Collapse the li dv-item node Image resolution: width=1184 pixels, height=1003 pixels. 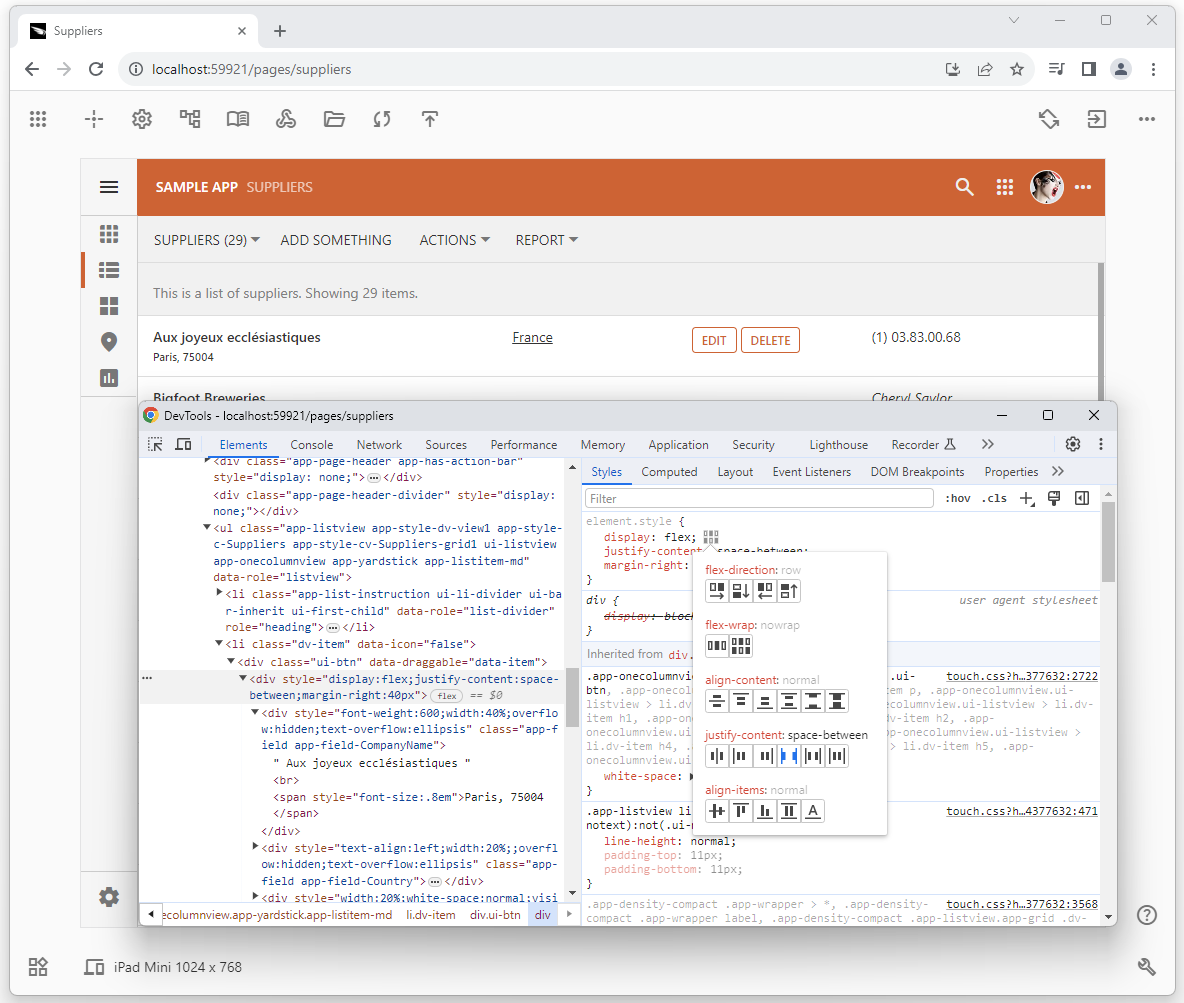pos(219,643)
